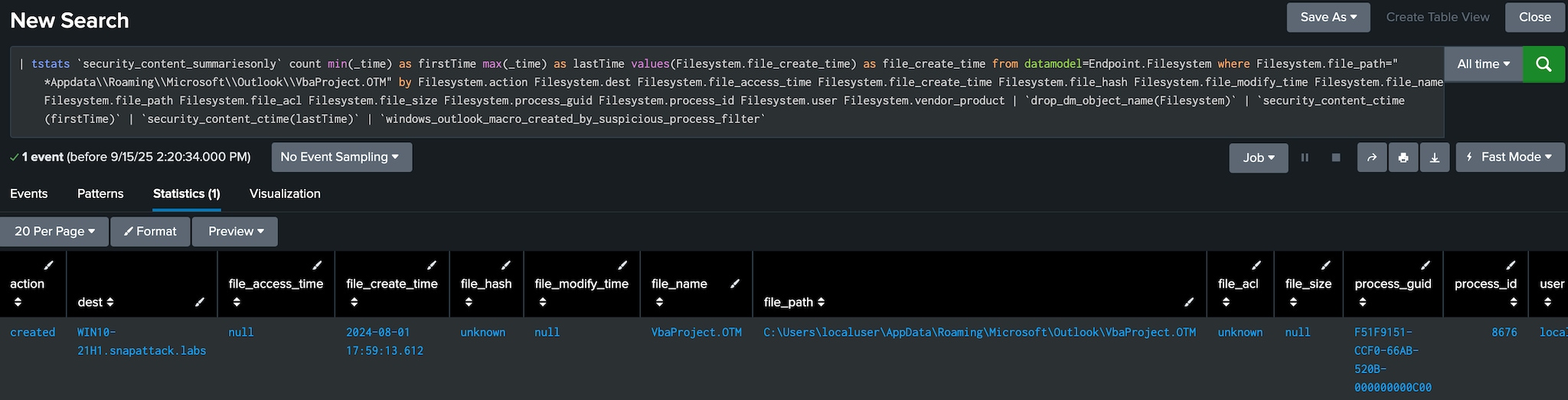Viewport: 1568px width, 400px height.
Task: Click the print results icon
Action: (x=1403, y=158)
